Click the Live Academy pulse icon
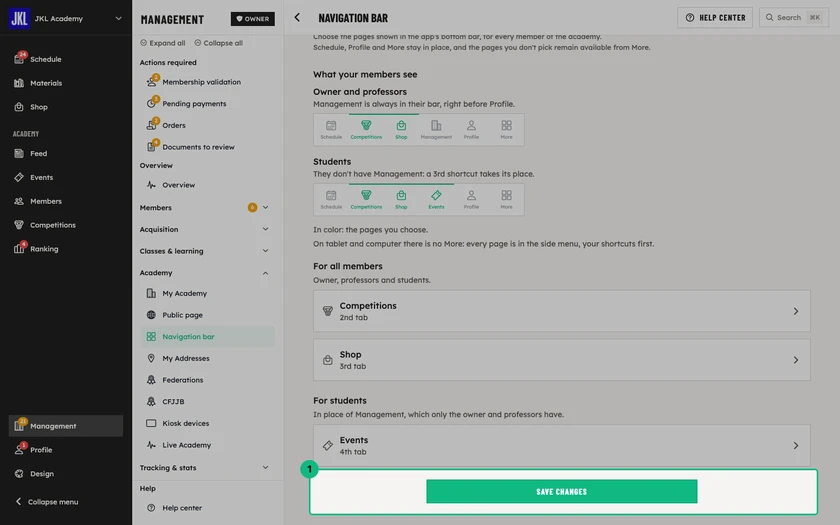This screenshot has height=525, width=840. tap(151, 445)
